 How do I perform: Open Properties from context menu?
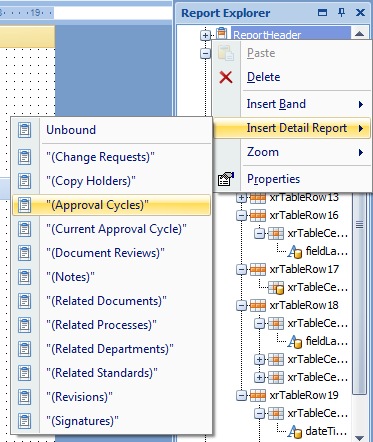click(292, 179)
